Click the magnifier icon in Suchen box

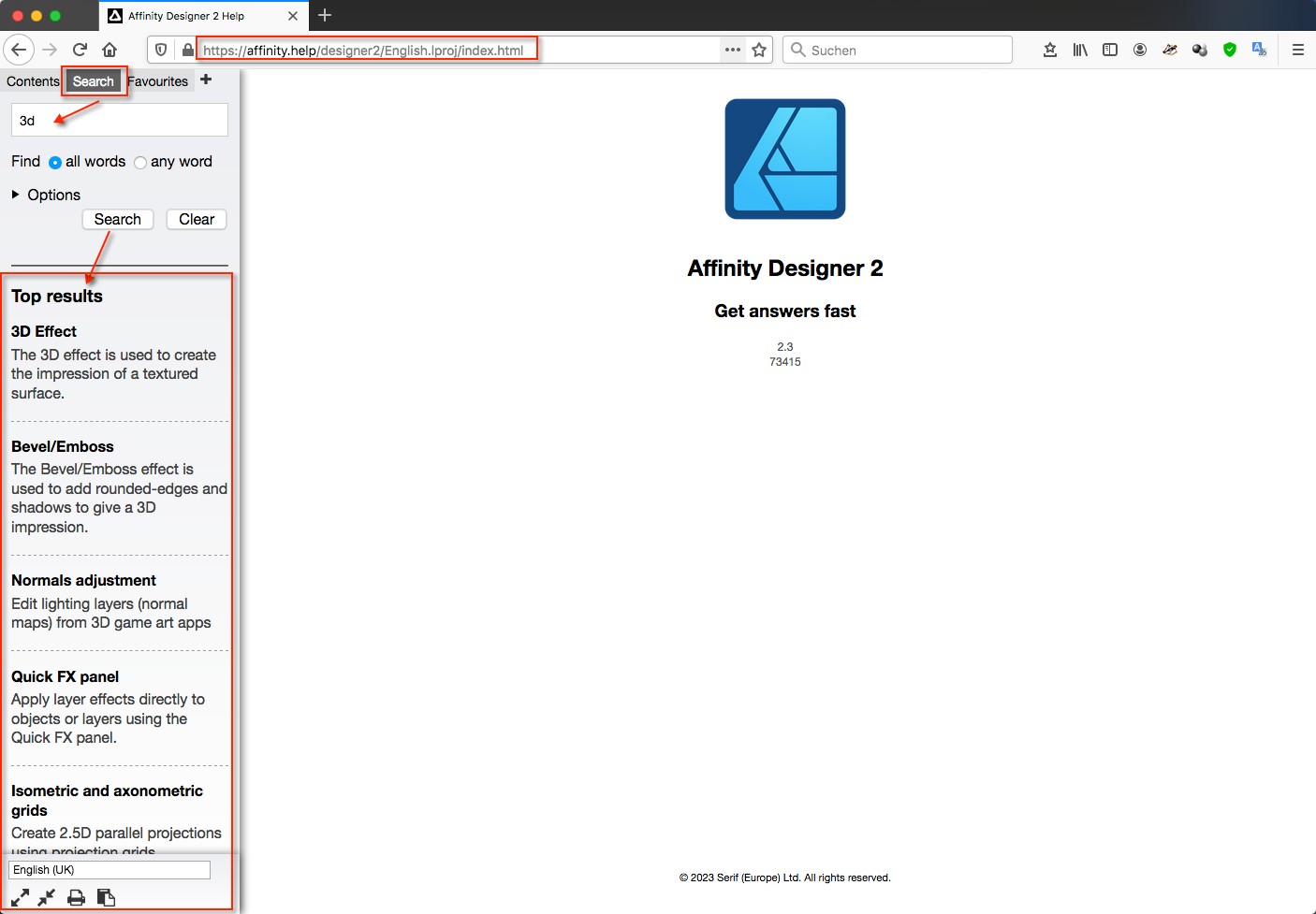(x=798, y=50)
